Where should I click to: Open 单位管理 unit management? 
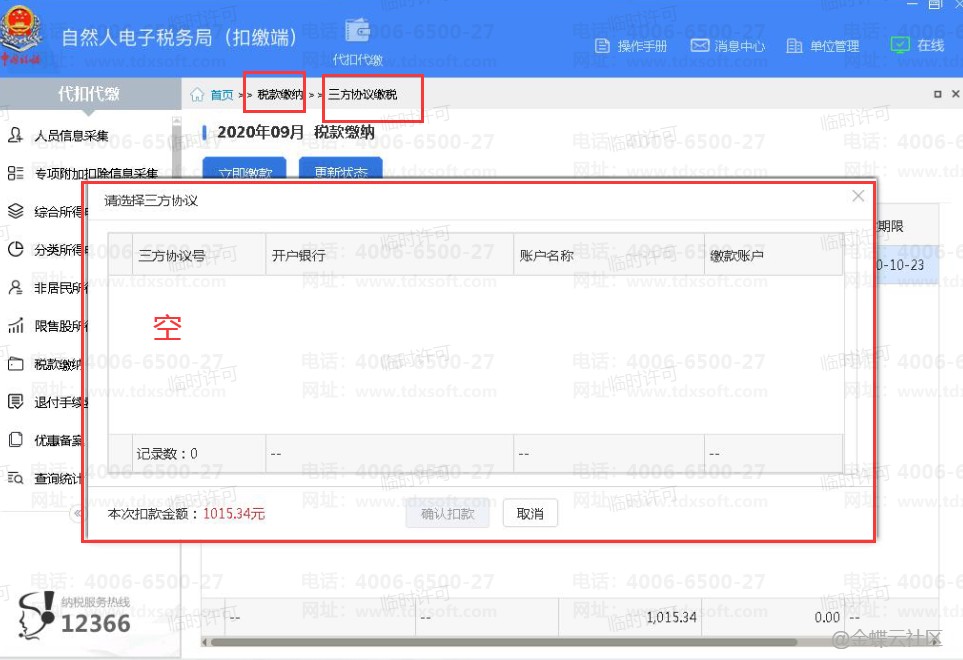point(823,46)
